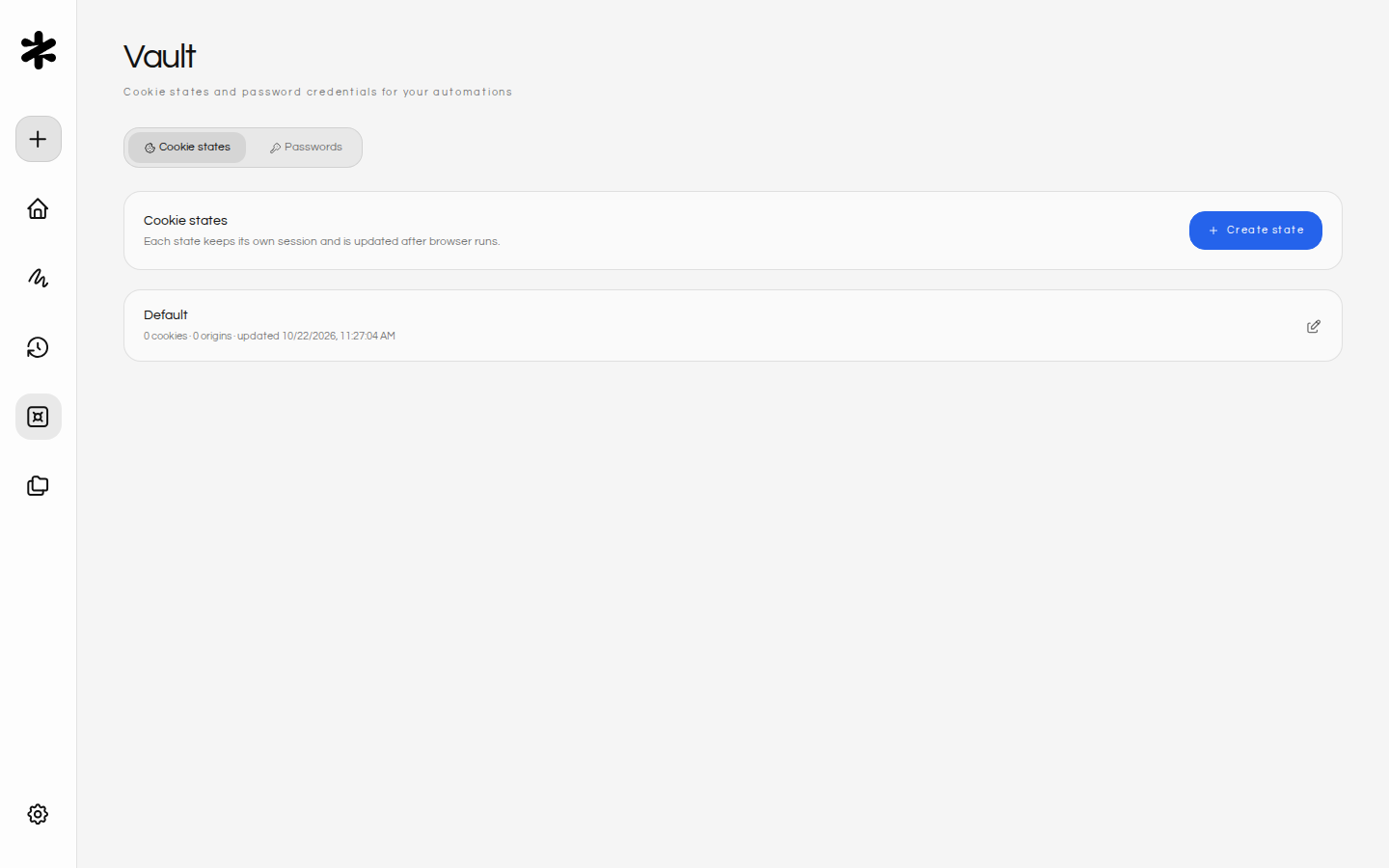This screenshot has height=868, width=1389.
Task: Click the 'Cookie states and password credentials' subtitle
Action: click(317, 93)
